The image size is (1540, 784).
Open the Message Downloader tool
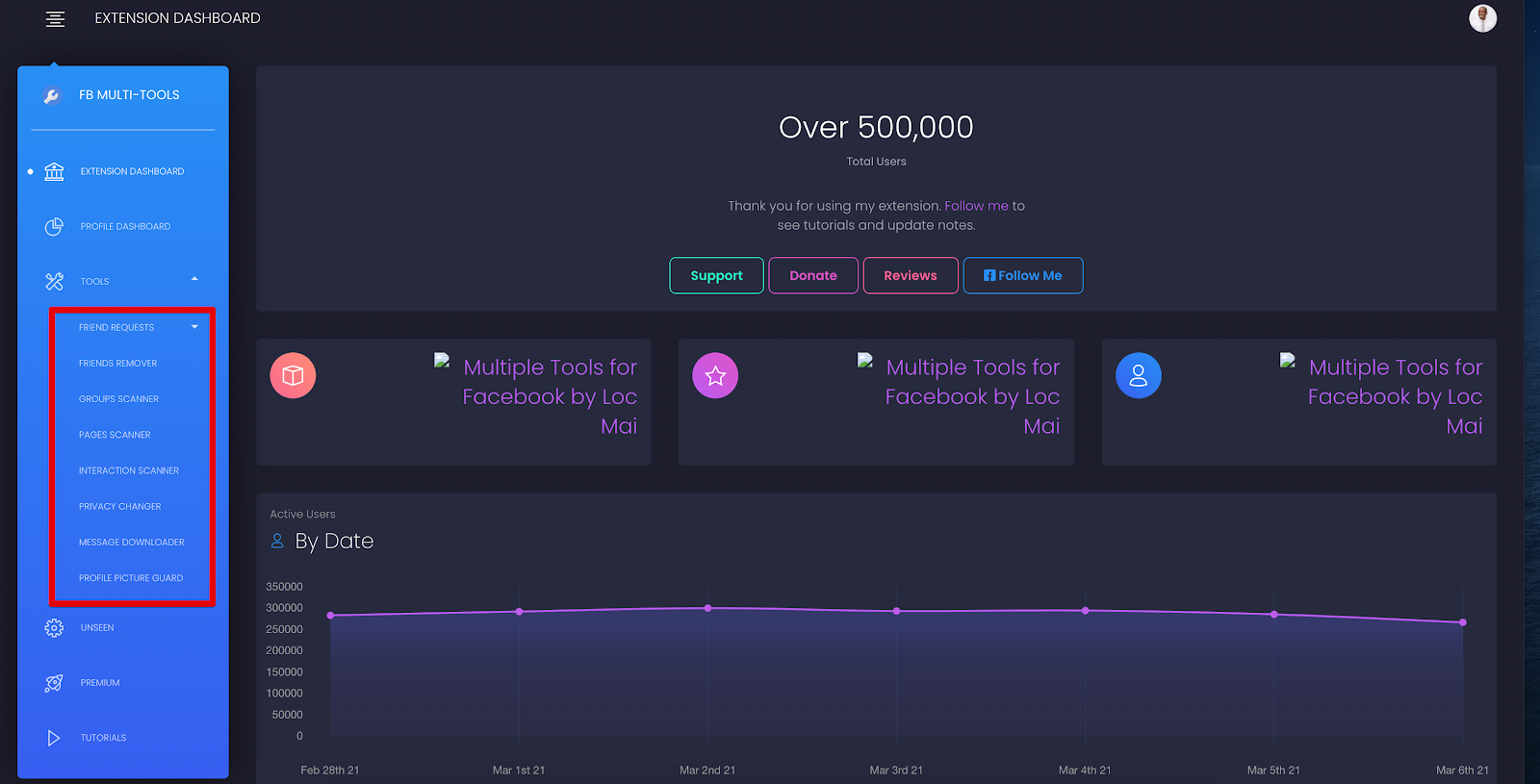(x=132, y=543)
